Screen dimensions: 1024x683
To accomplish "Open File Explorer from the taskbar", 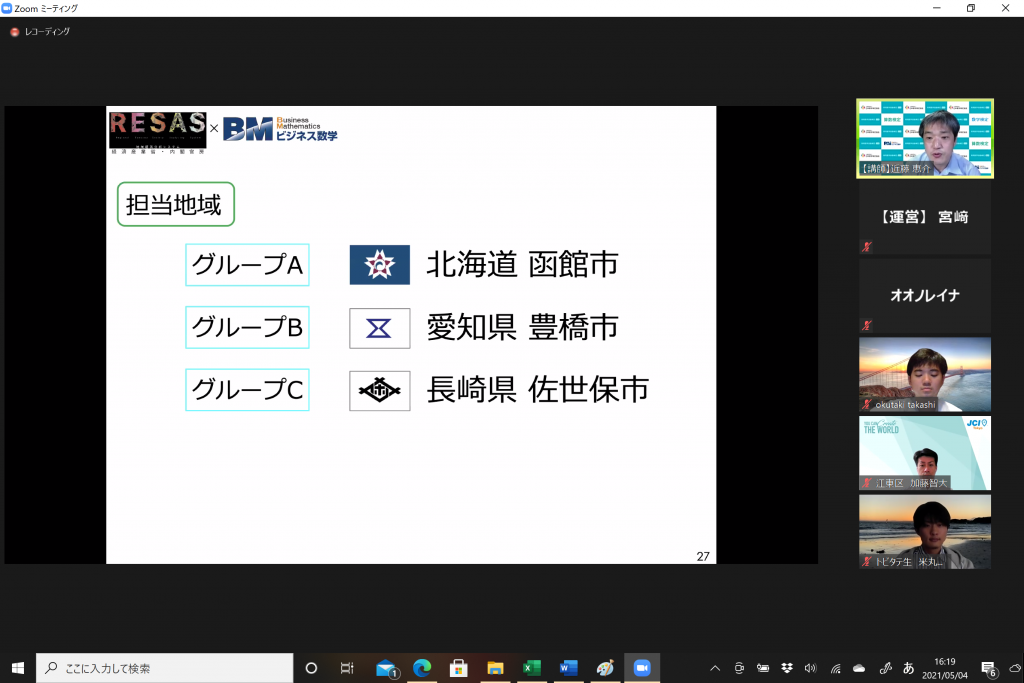I will point(494,668).
